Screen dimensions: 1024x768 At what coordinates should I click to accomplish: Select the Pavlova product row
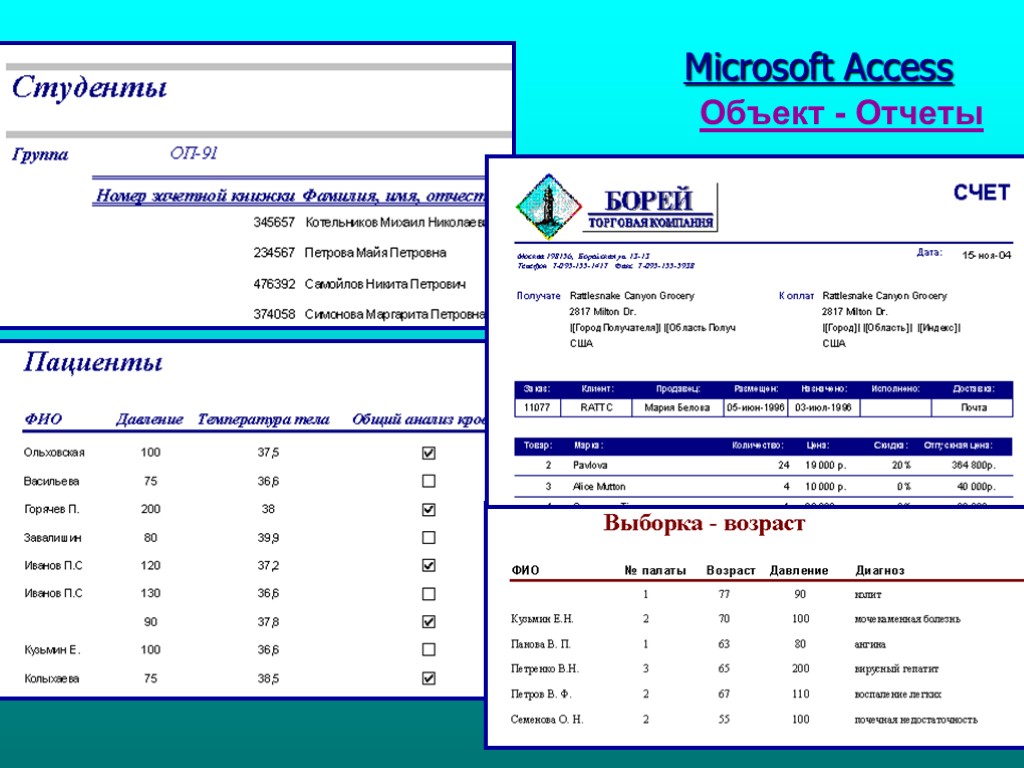tap(763, 466)
